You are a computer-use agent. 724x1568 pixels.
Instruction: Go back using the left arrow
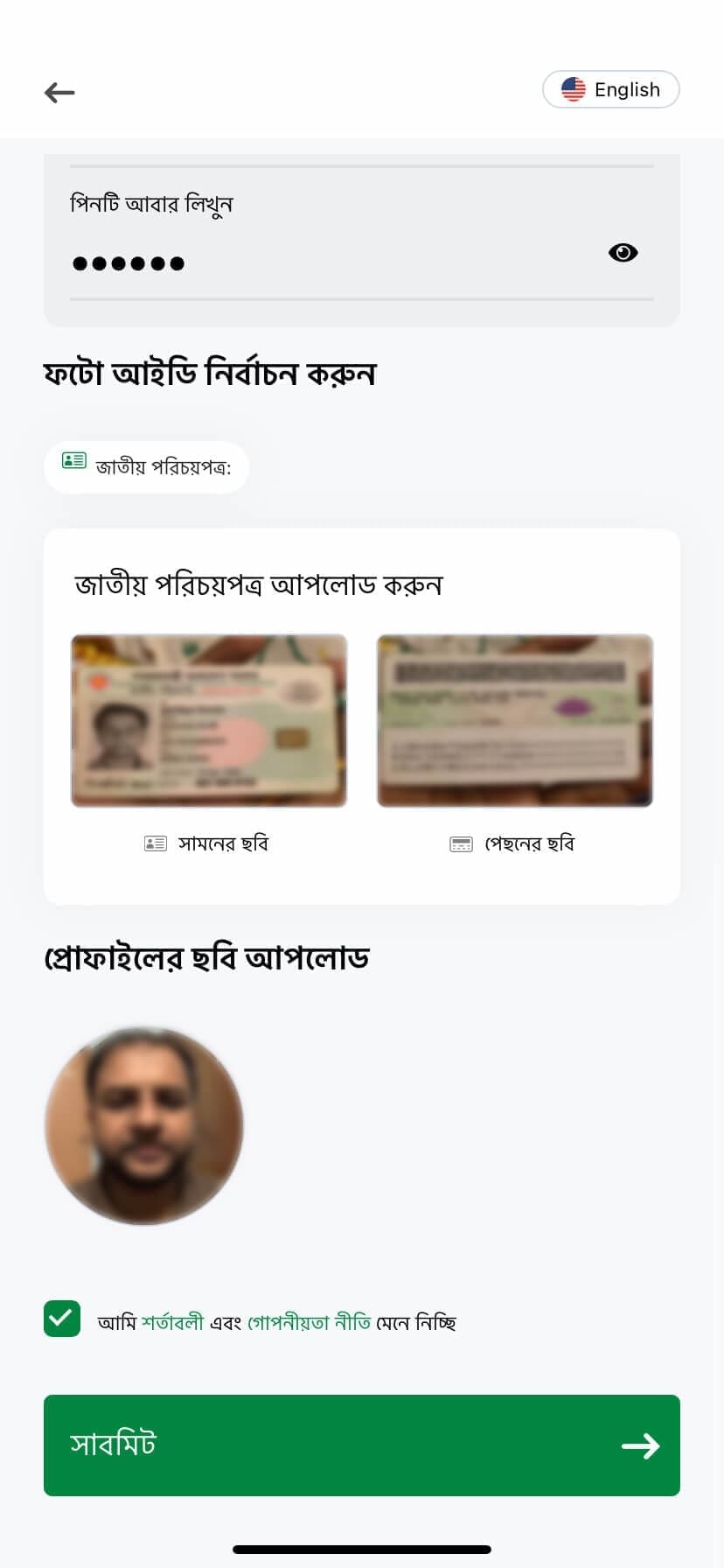click(59, 92)
